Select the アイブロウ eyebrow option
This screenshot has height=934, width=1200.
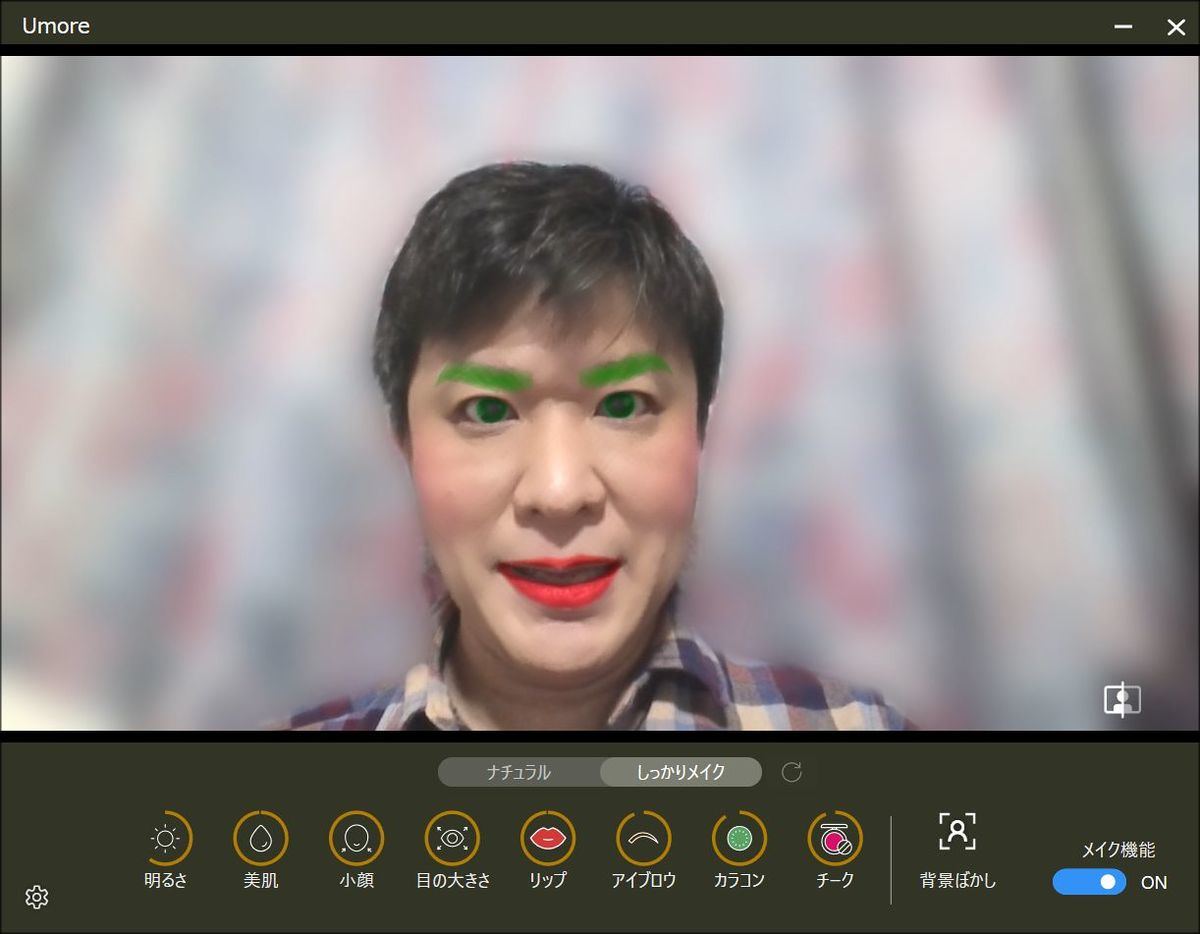click(644, 838)
